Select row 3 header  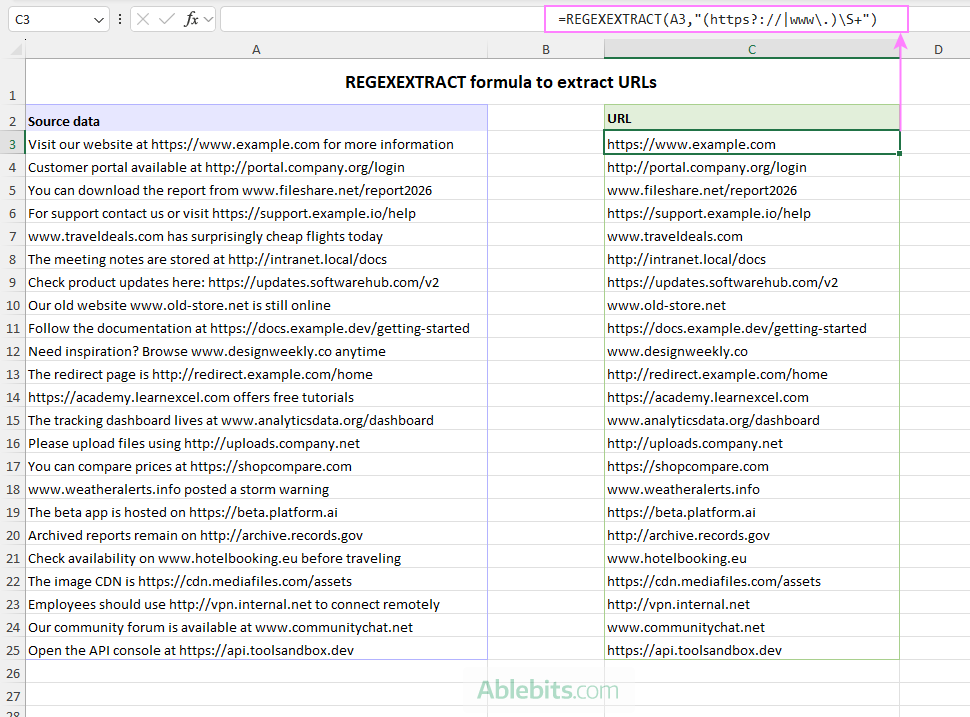click(x=12, y=144)
